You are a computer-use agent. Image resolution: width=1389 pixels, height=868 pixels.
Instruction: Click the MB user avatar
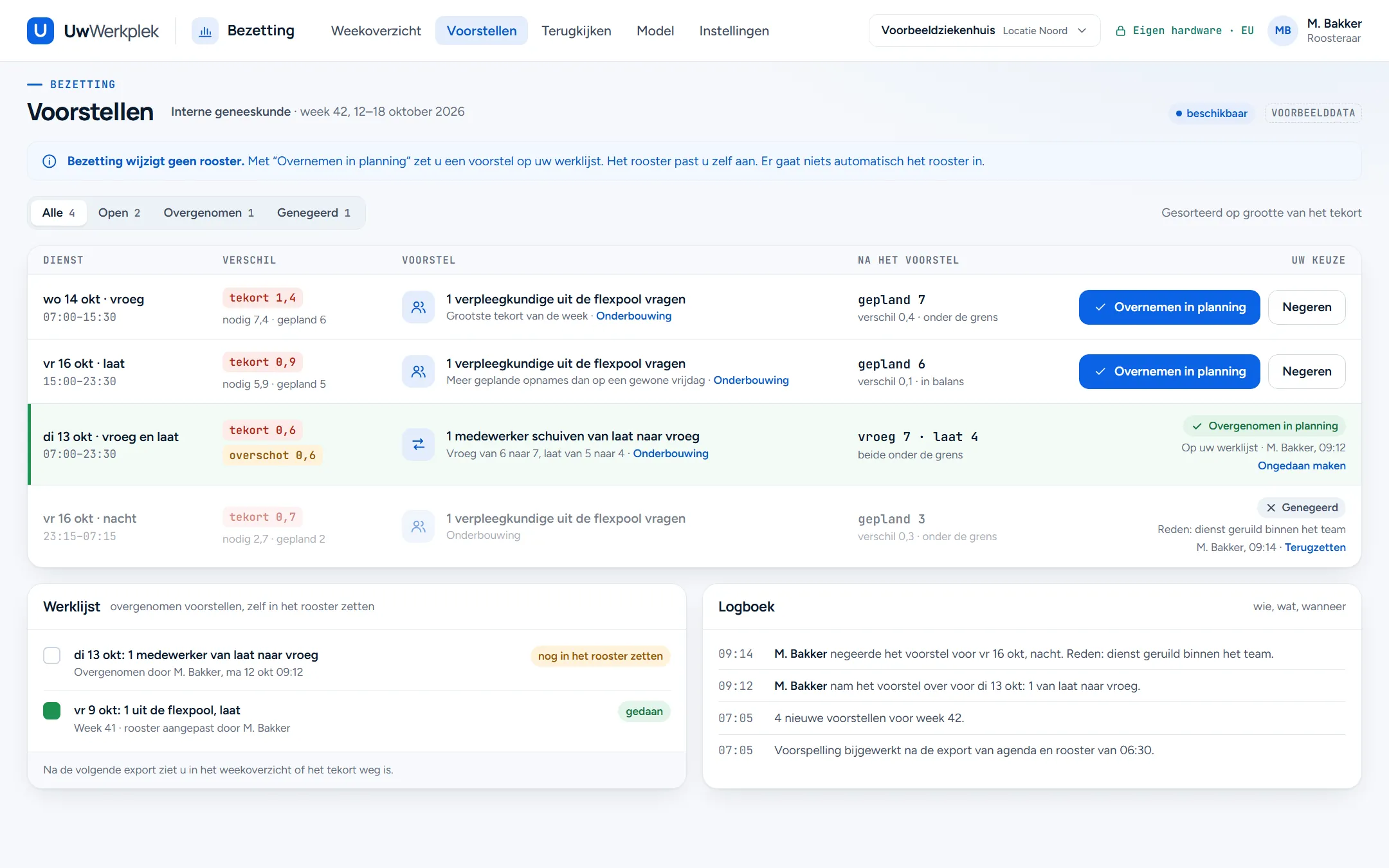(x=1283, y=31)
